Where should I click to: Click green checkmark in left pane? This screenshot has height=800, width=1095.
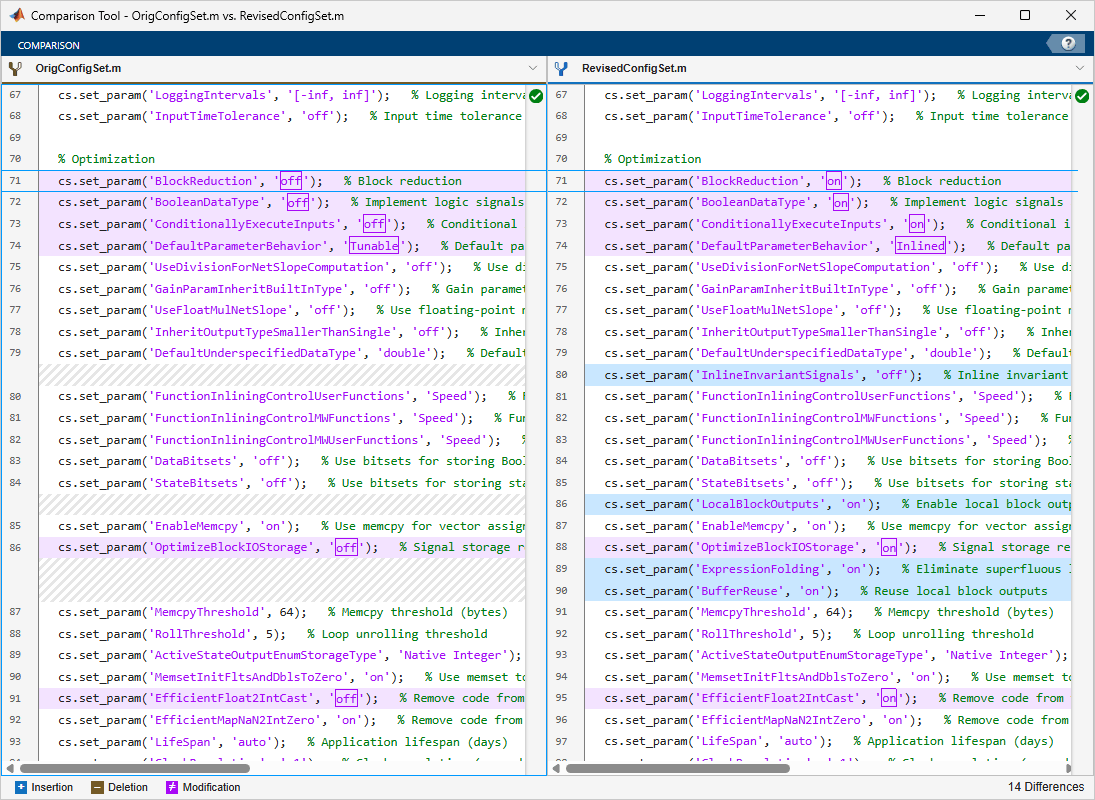[x=536, y=96]
